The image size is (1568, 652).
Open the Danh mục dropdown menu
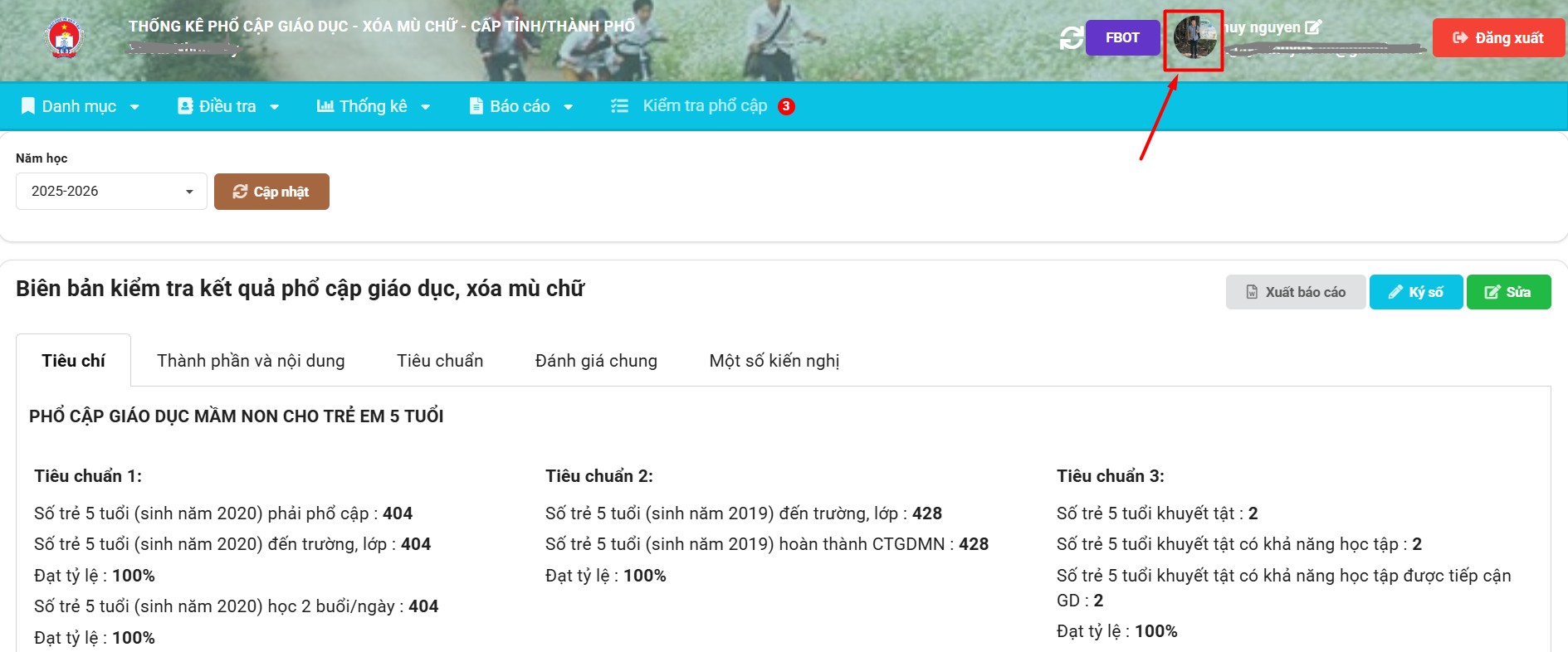tap(81, 106)
